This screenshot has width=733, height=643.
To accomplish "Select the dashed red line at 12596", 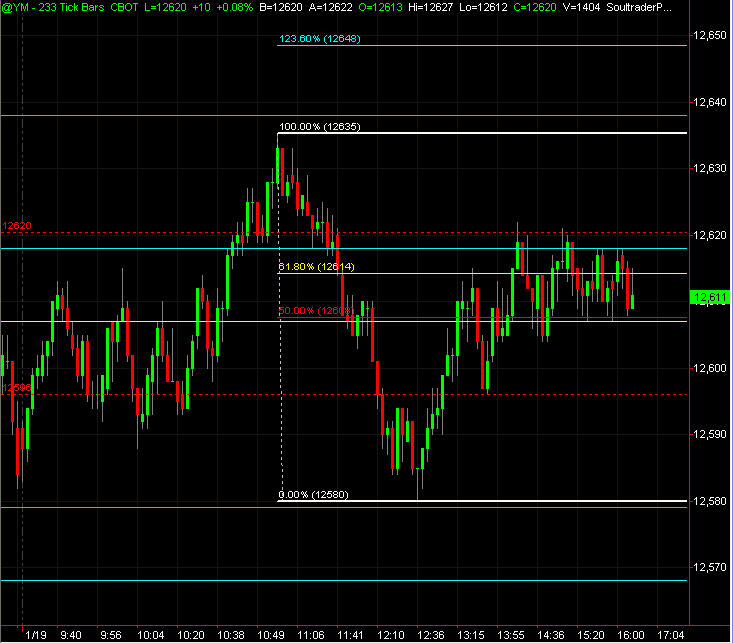I will tap(344, 395).
